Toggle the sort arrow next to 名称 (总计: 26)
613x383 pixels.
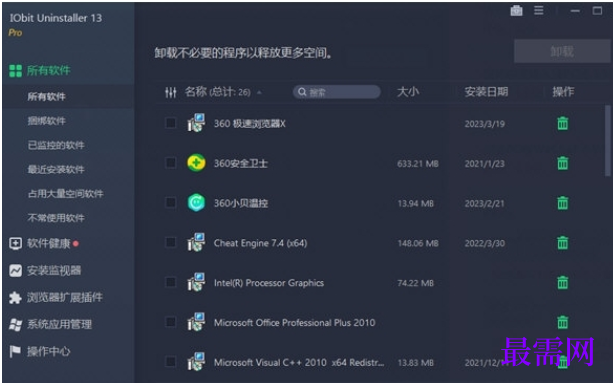pyautogui.click(x=259, y=93)
